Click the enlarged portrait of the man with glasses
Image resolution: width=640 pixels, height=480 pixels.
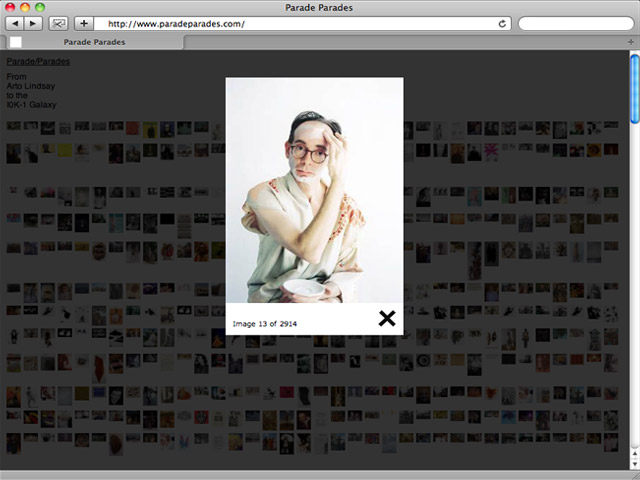pyautogui.click(x=314, y=190)
